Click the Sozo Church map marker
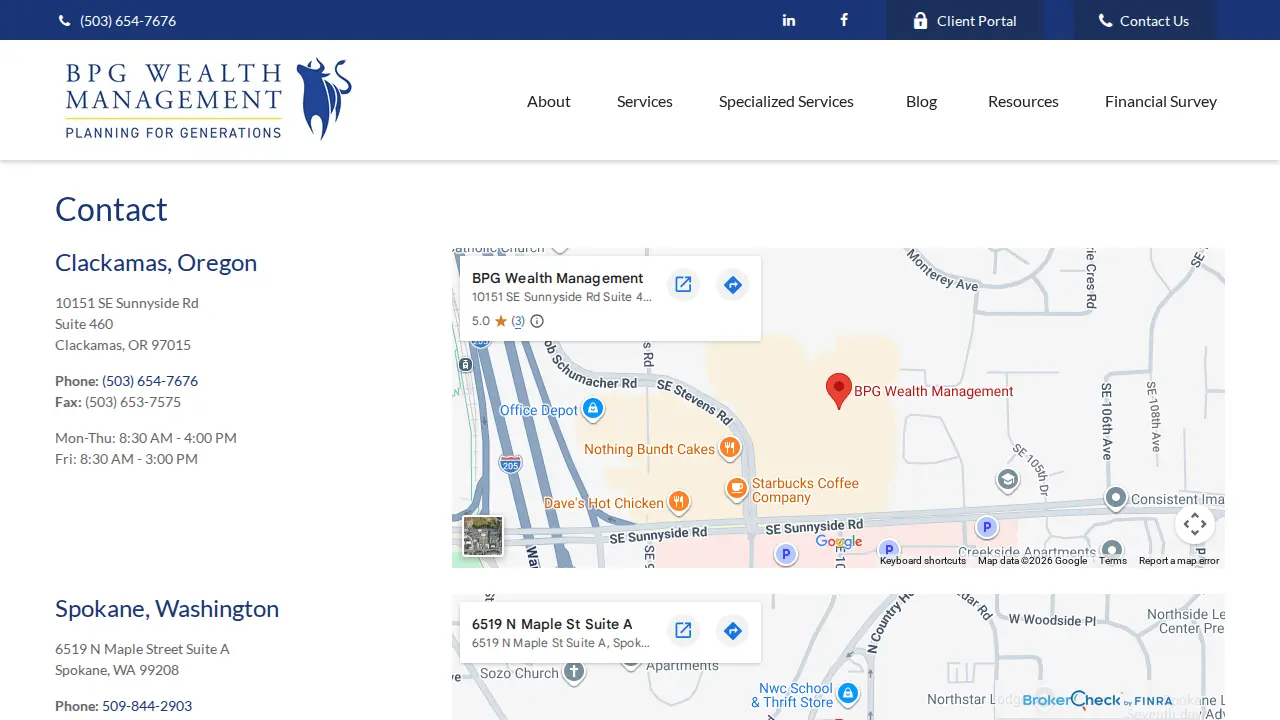The height and width of the screenshot is (720, 1280). [574, 672]
